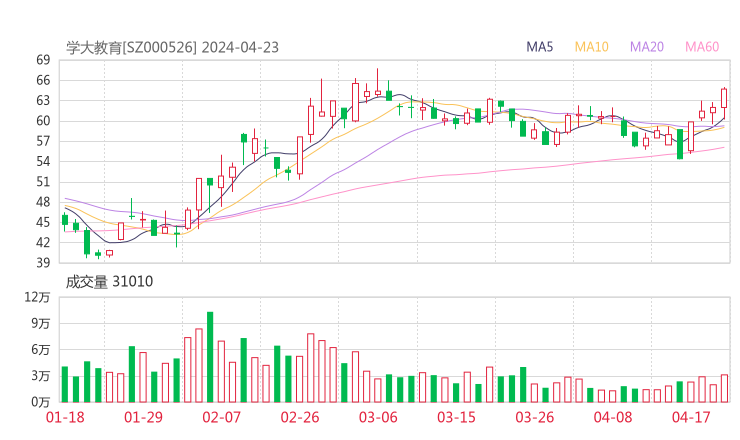740x440 pixels.
Task: Click the 48 price axis label
Action: [x=43, y=202]
